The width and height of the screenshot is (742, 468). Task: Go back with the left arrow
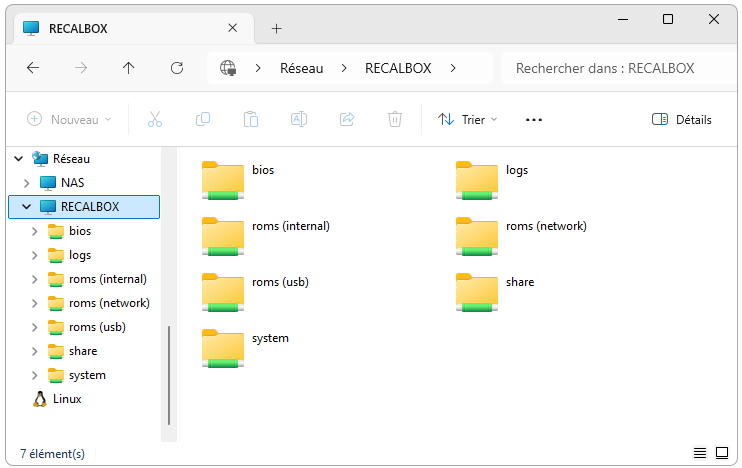point(33,68)
